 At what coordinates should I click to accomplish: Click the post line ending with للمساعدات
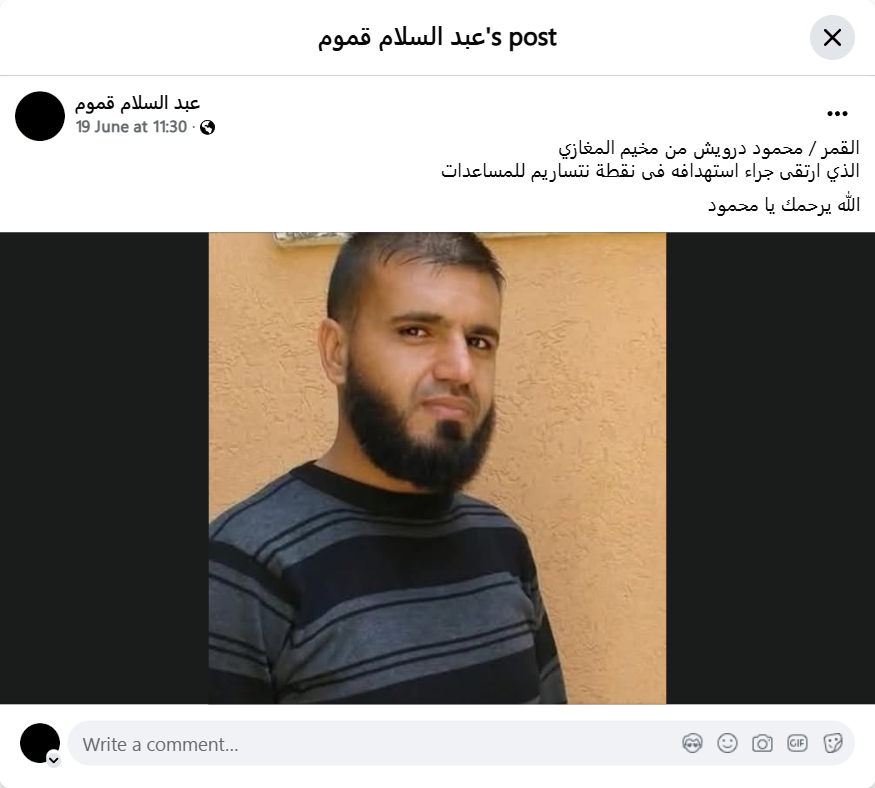pos(650,171)
